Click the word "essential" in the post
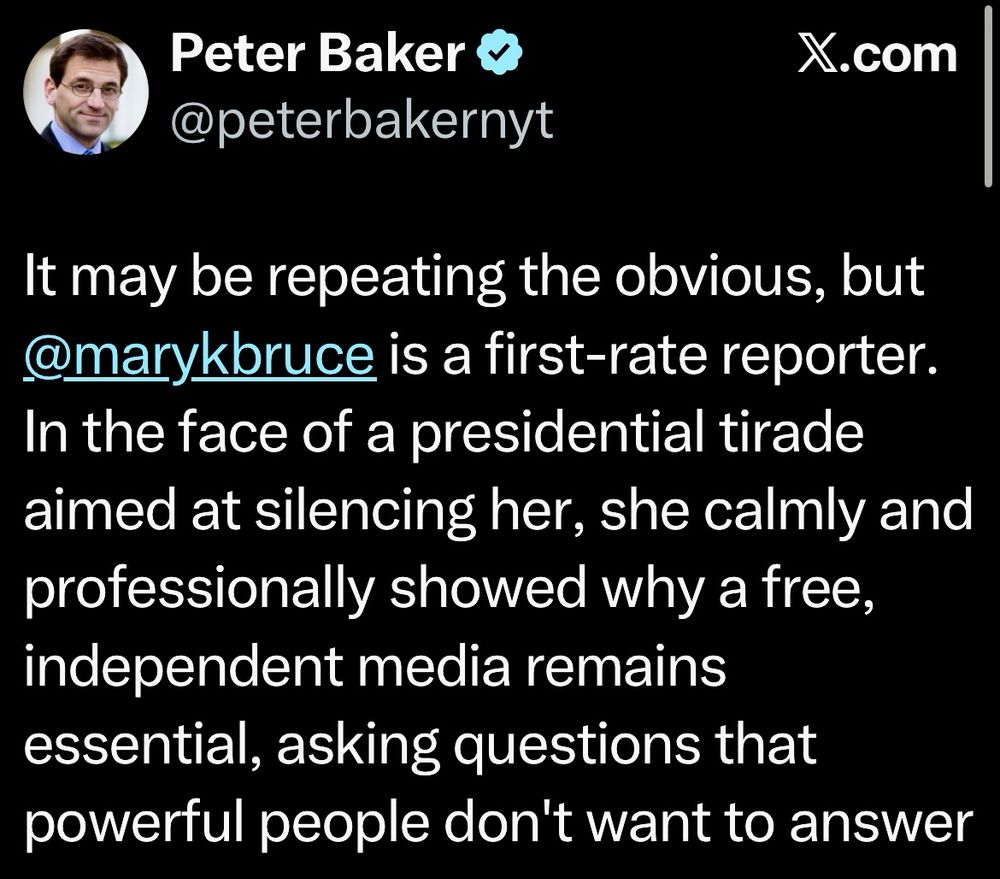Image resolution: width=1000 pixels, height=879 pixels. click(x=136, y=745)
